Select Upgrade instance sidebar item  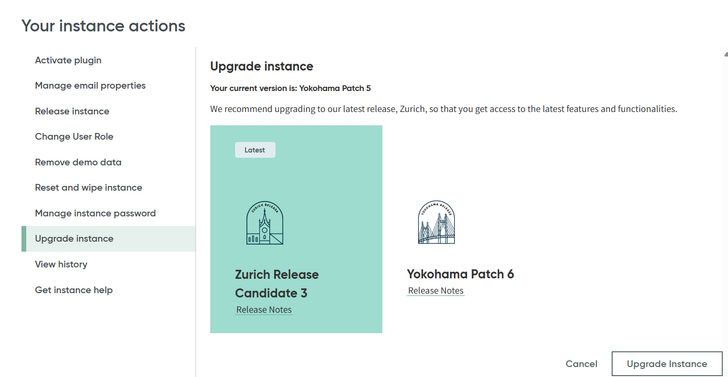pyautogui.click(x=108, y=239)
